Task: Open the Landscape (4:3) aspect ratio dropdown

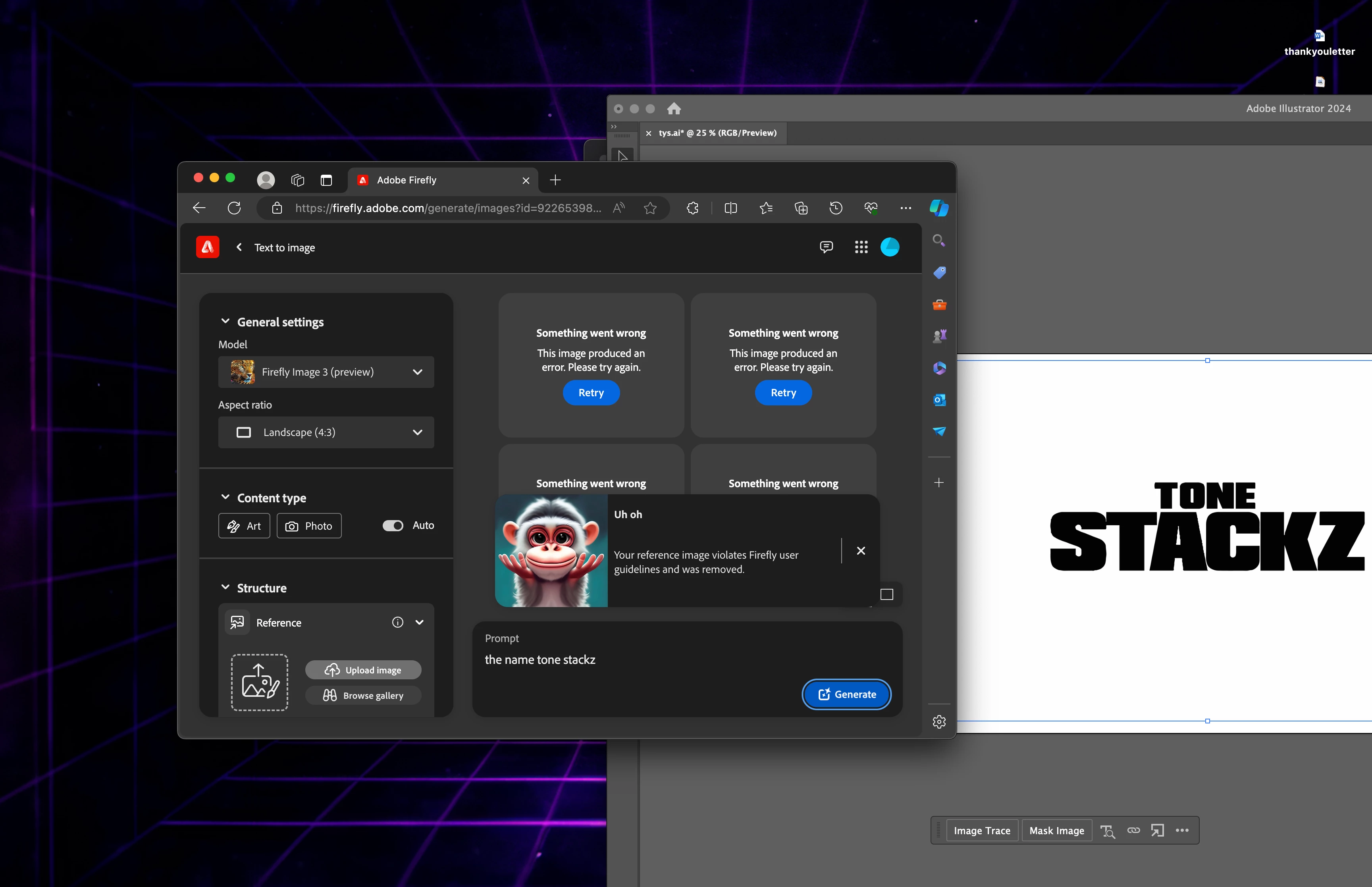Action: tap(326, 432)
